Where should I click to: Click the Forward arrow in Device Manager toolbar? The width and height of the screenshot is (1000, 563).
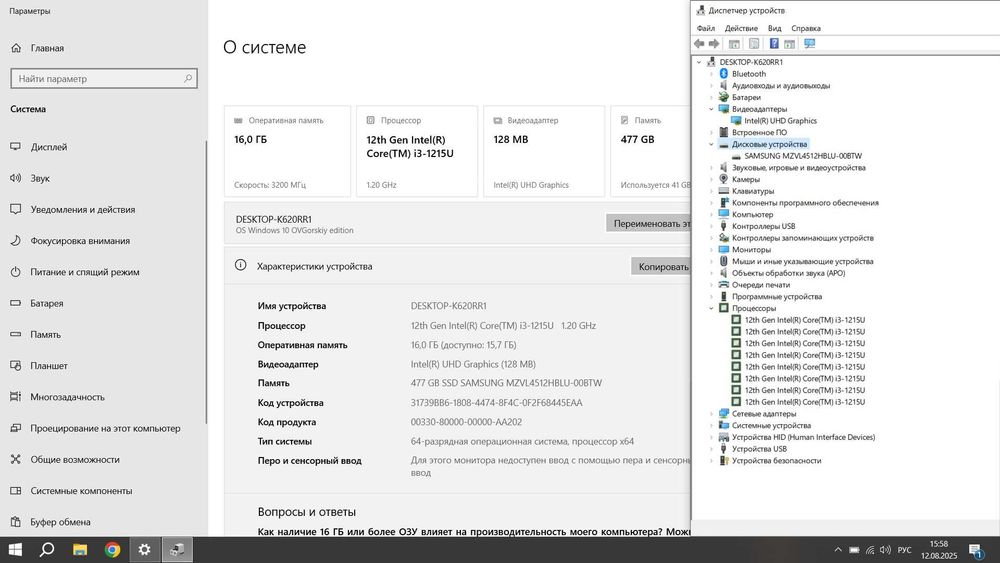pos(714,44)
